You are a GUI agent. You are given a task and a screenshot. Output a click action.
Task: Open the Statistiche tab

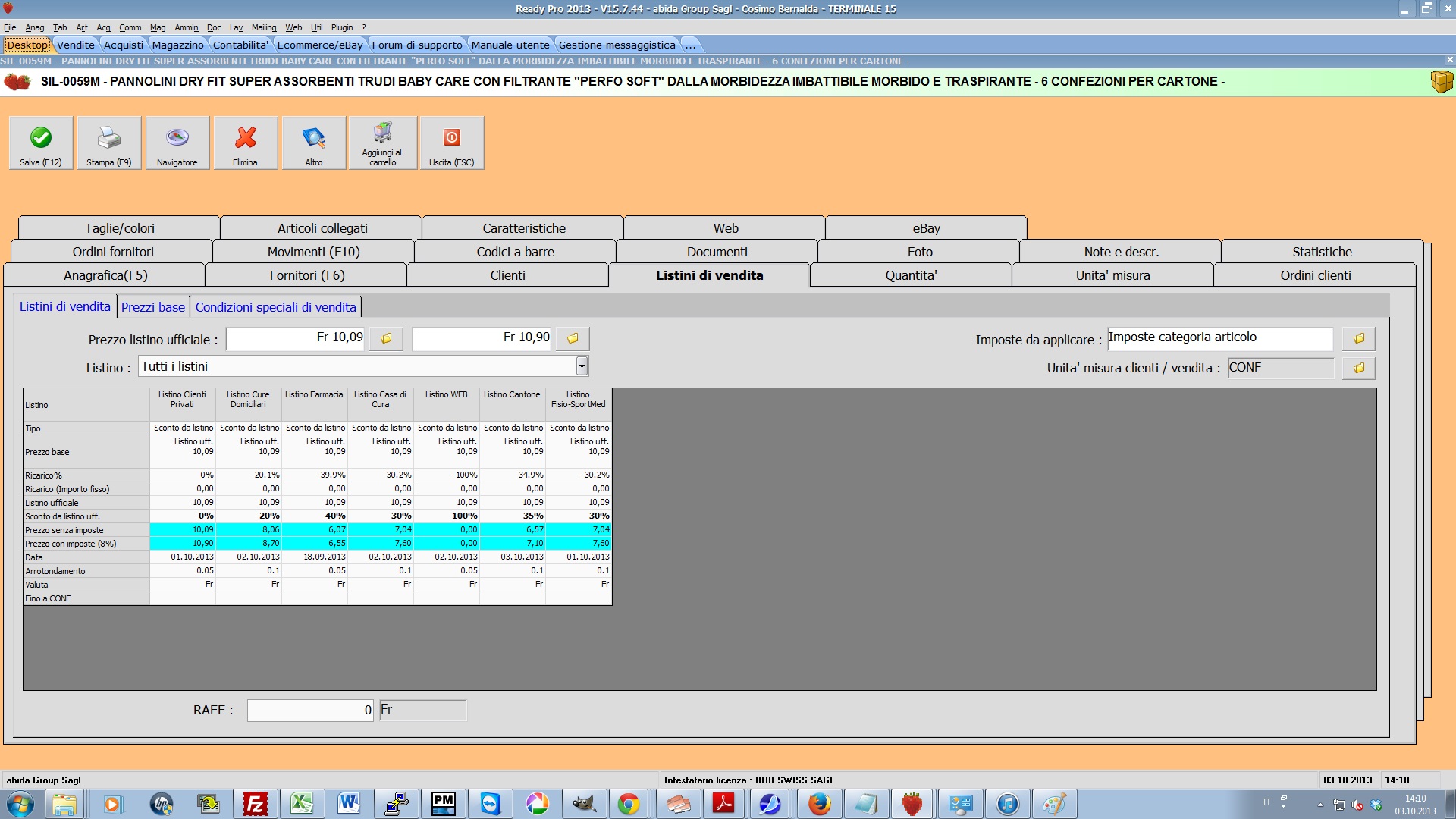tap(1322, 252)
